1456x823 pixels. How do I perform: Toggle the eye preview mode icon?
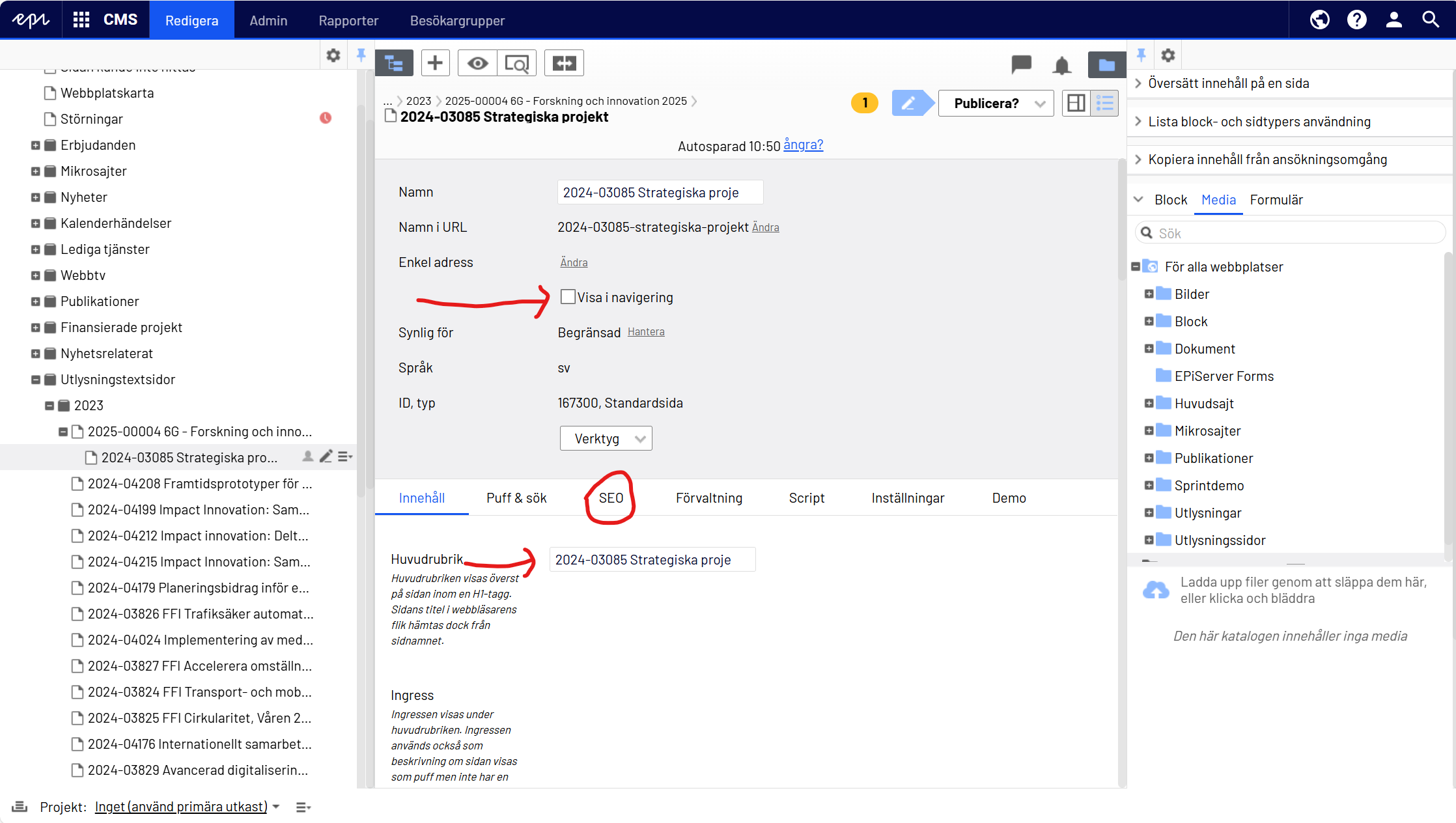click(x=477, y=63)
